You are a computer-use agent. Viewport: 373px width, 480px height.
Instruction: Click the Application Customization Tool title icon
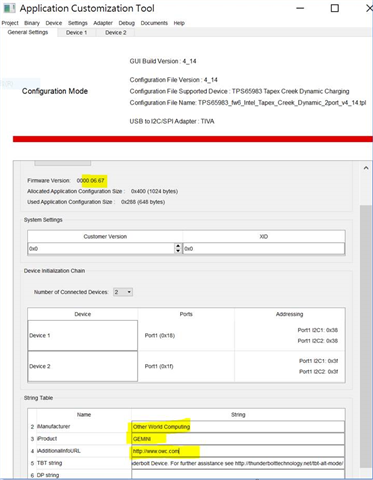coord(9,8)
